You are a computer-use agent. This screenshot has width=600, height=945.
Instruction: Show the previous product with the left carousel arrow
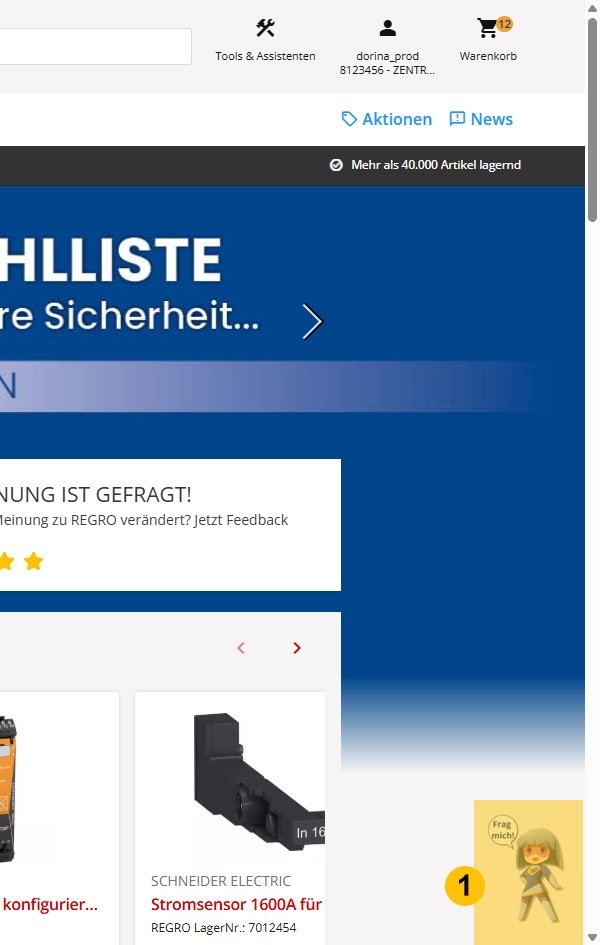click(x=241, y=648)
